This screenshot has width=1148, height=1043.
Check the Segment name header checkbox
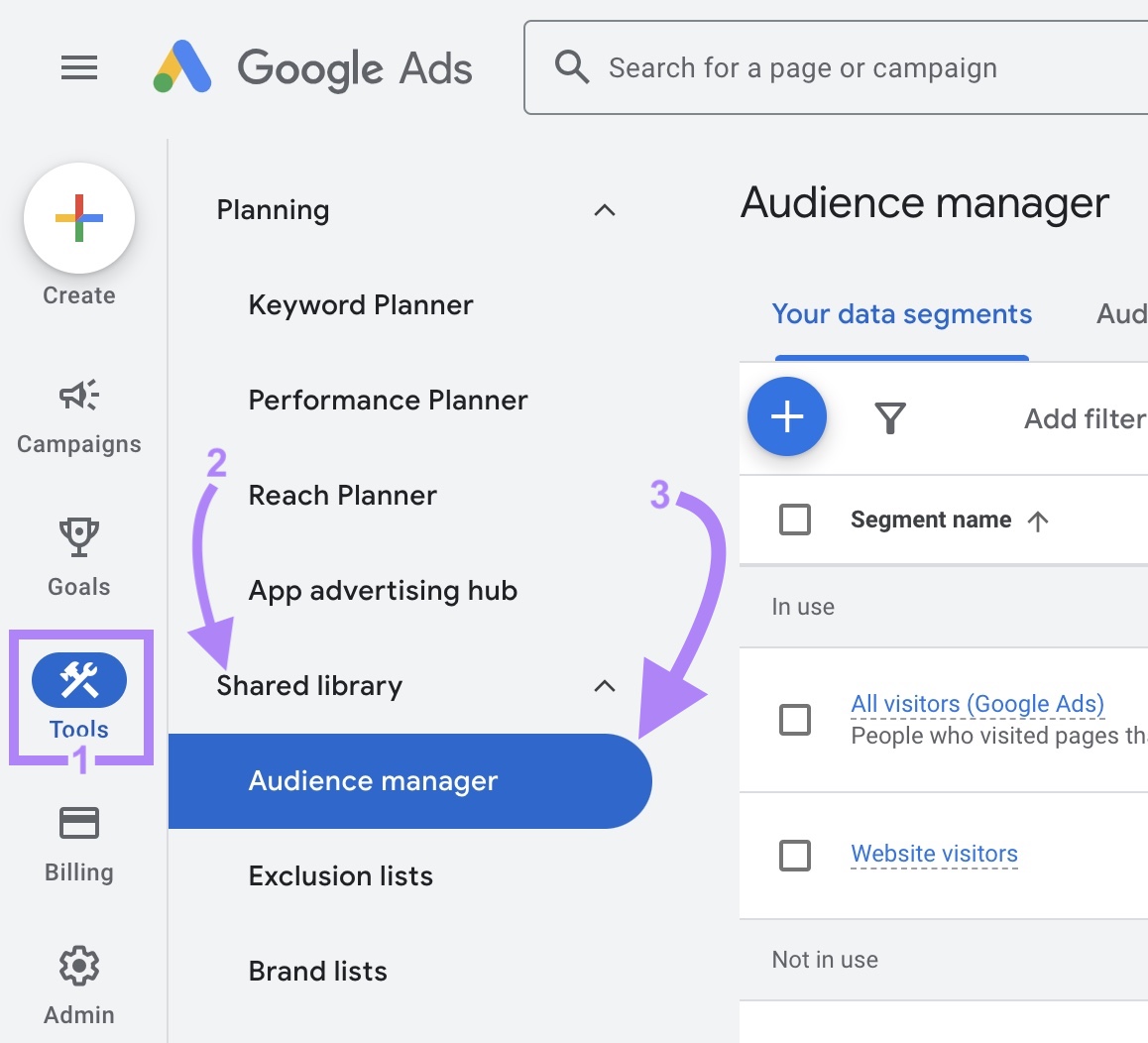793,520
